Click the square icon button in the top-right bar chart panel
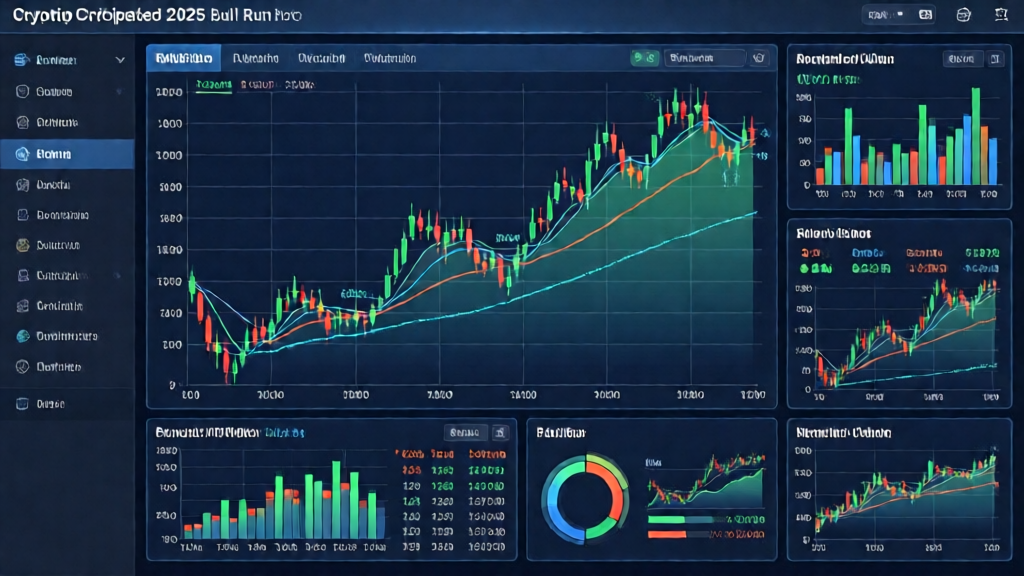The height and width of the screenshot is (576, 1024). (x=994, y=60)
